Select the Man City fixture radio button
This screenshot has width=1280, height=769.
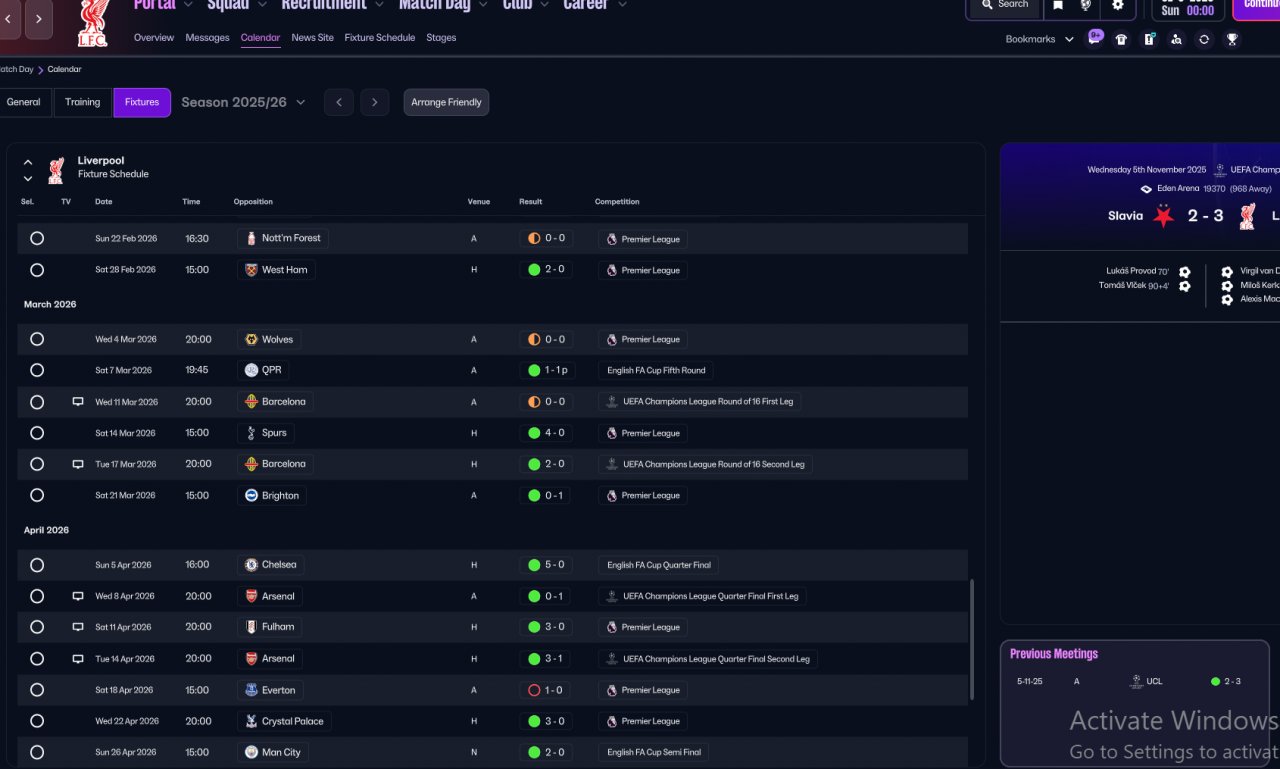click(37, 752)
